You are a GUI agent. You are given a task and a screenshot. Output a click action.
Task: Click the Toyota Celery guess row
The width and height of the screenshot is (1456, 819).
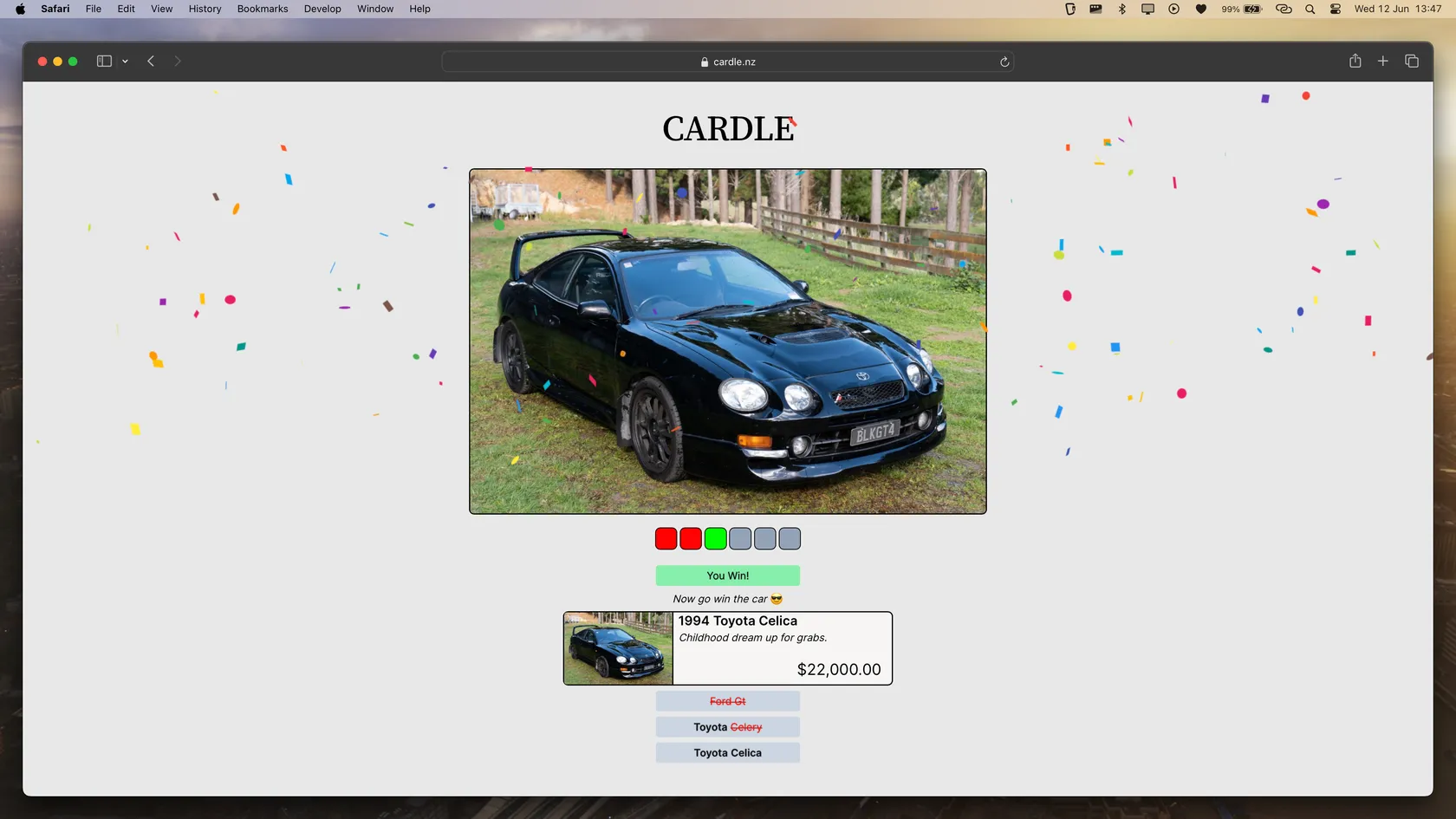click(727, 727)
